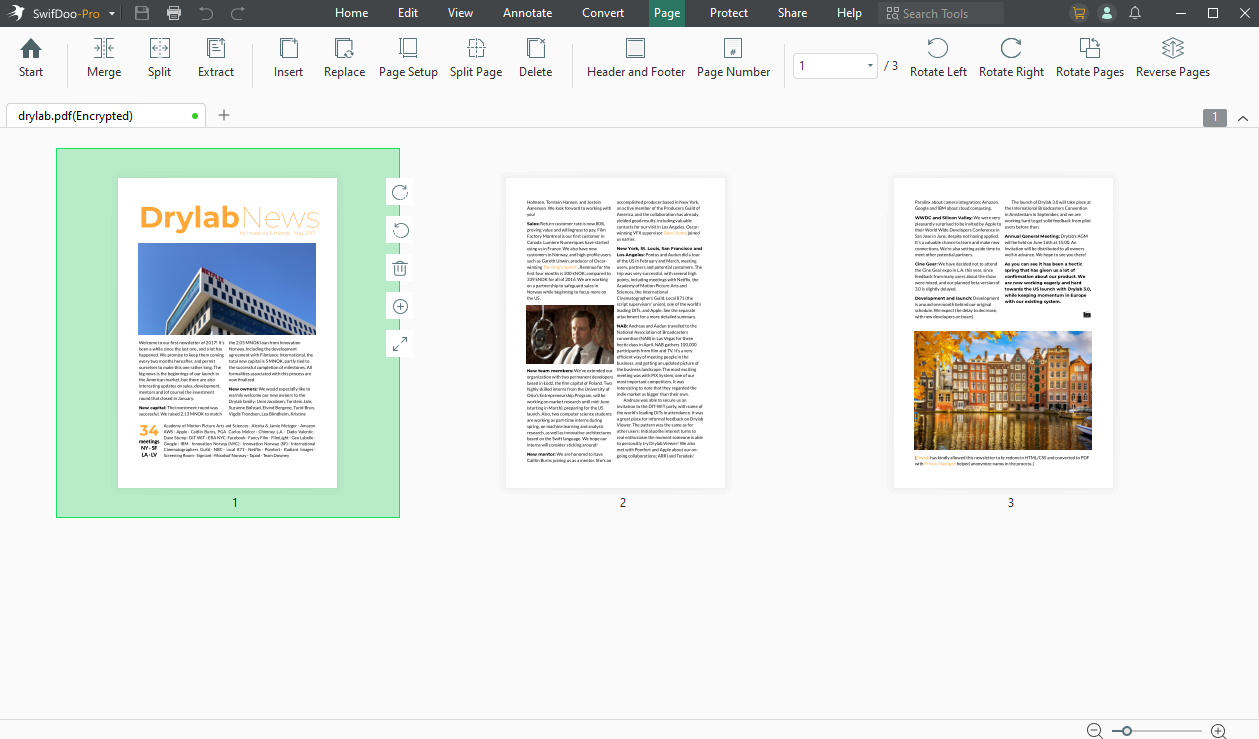Screen dimensions: 1259x739
Task: Click the save icon in title bar
Action: click(142, 13)
